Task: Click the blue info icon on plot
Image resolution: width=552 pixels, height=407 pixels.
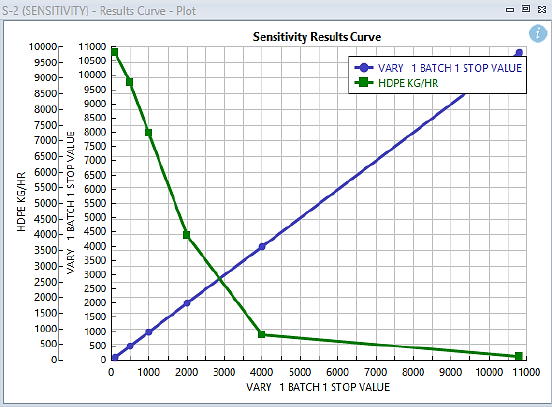Action: click(538, 33)
